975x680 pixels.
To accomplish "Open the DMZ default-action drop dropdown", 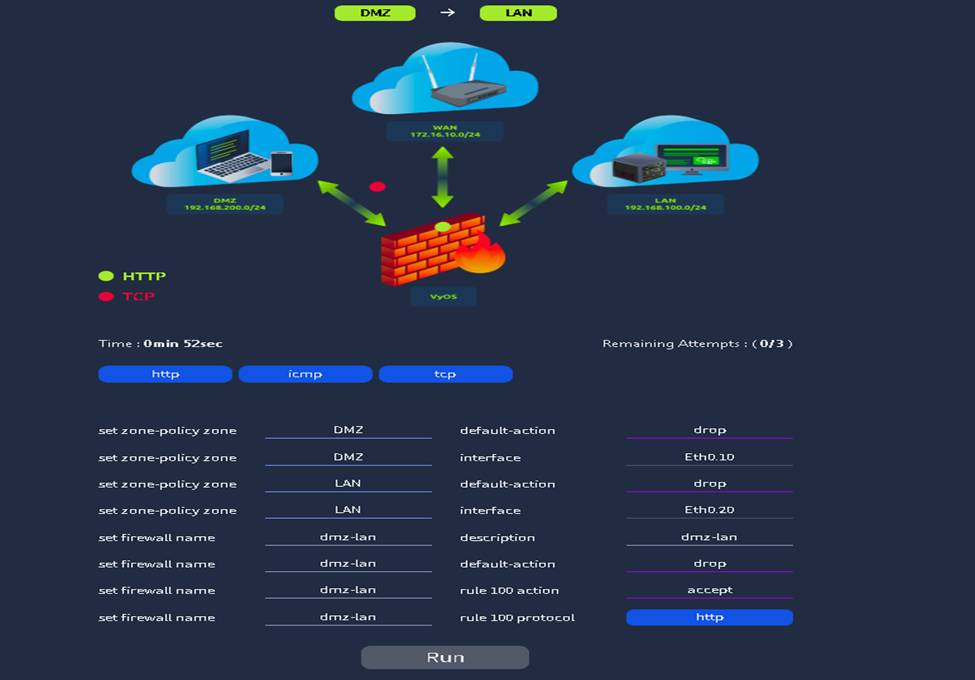I will click(x=709, y=429).
